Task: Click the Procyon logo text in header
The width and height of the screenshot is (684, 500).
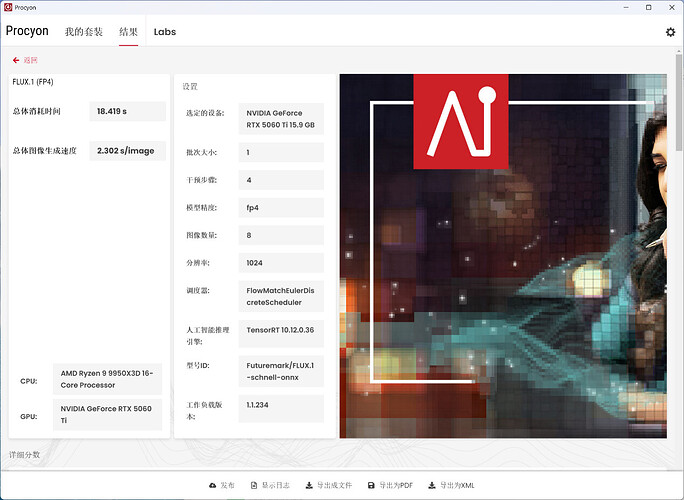Action: 27,31
